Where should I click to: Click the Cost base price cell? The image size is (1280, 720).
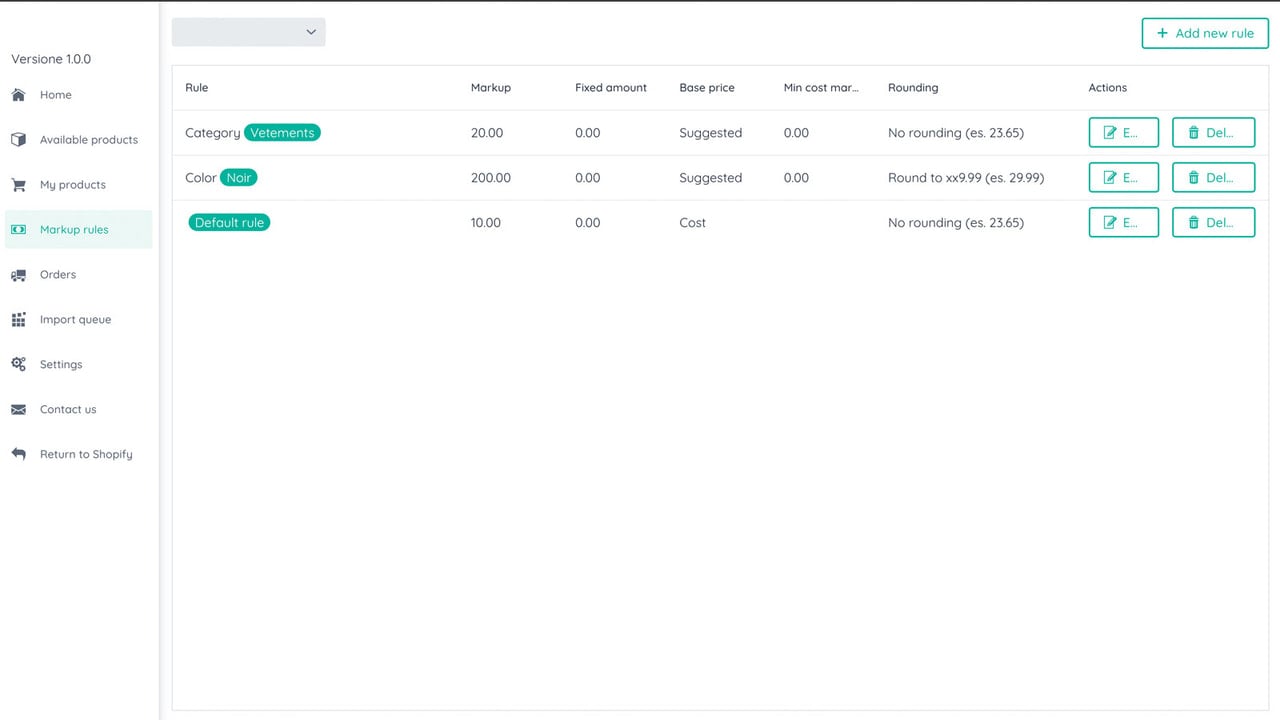(692, 223)
